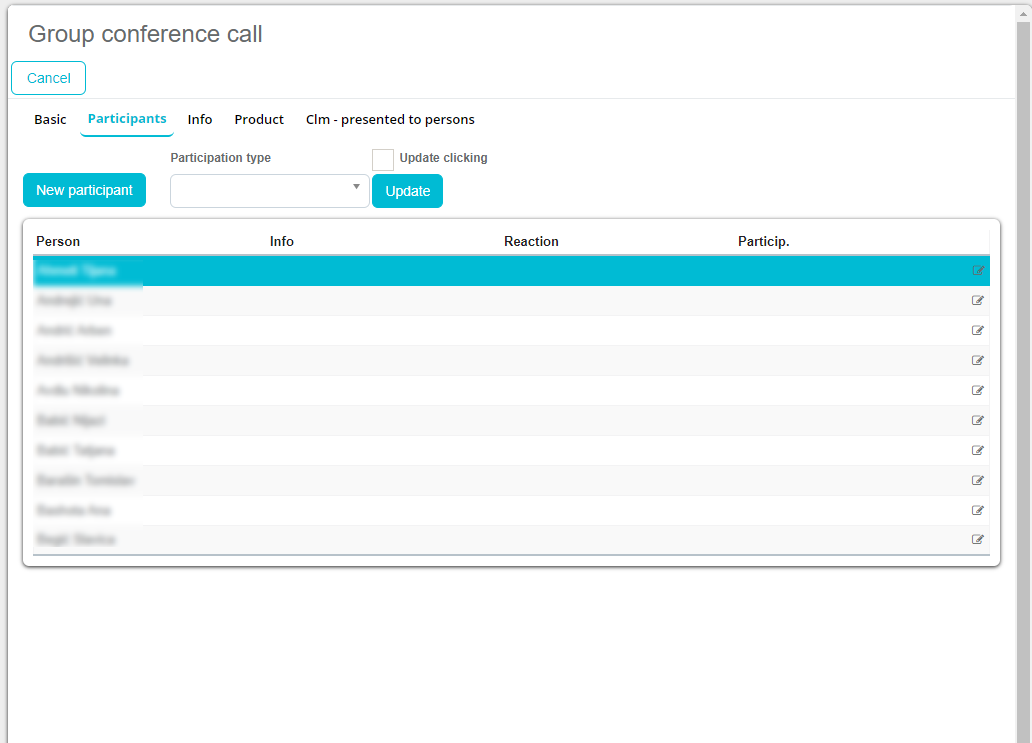The height and width of the screenshot is (743, 1032).
Task: Open edit icon for sixth participant row
Action: (978, 421)
